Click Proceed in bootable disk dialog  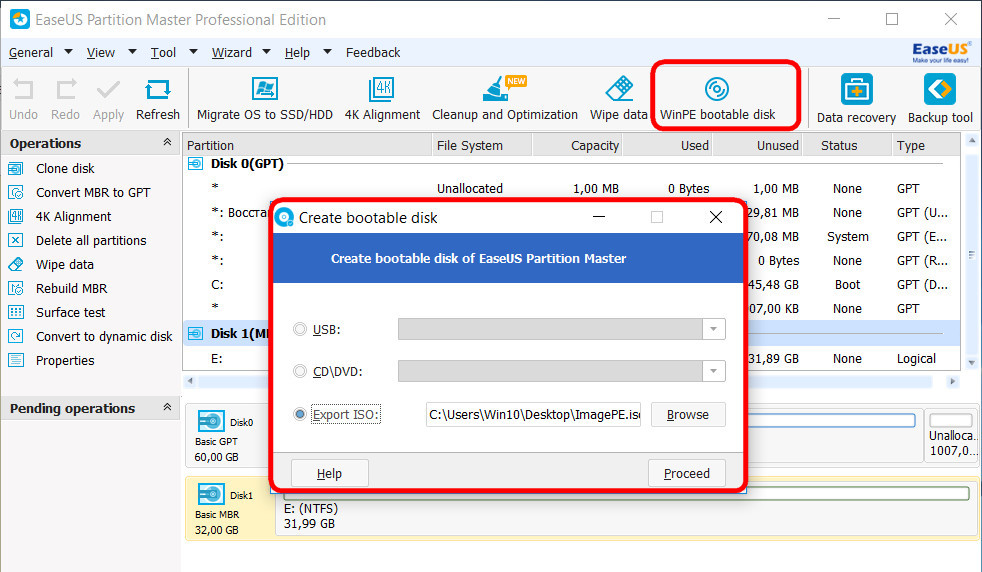pos(686,473)
